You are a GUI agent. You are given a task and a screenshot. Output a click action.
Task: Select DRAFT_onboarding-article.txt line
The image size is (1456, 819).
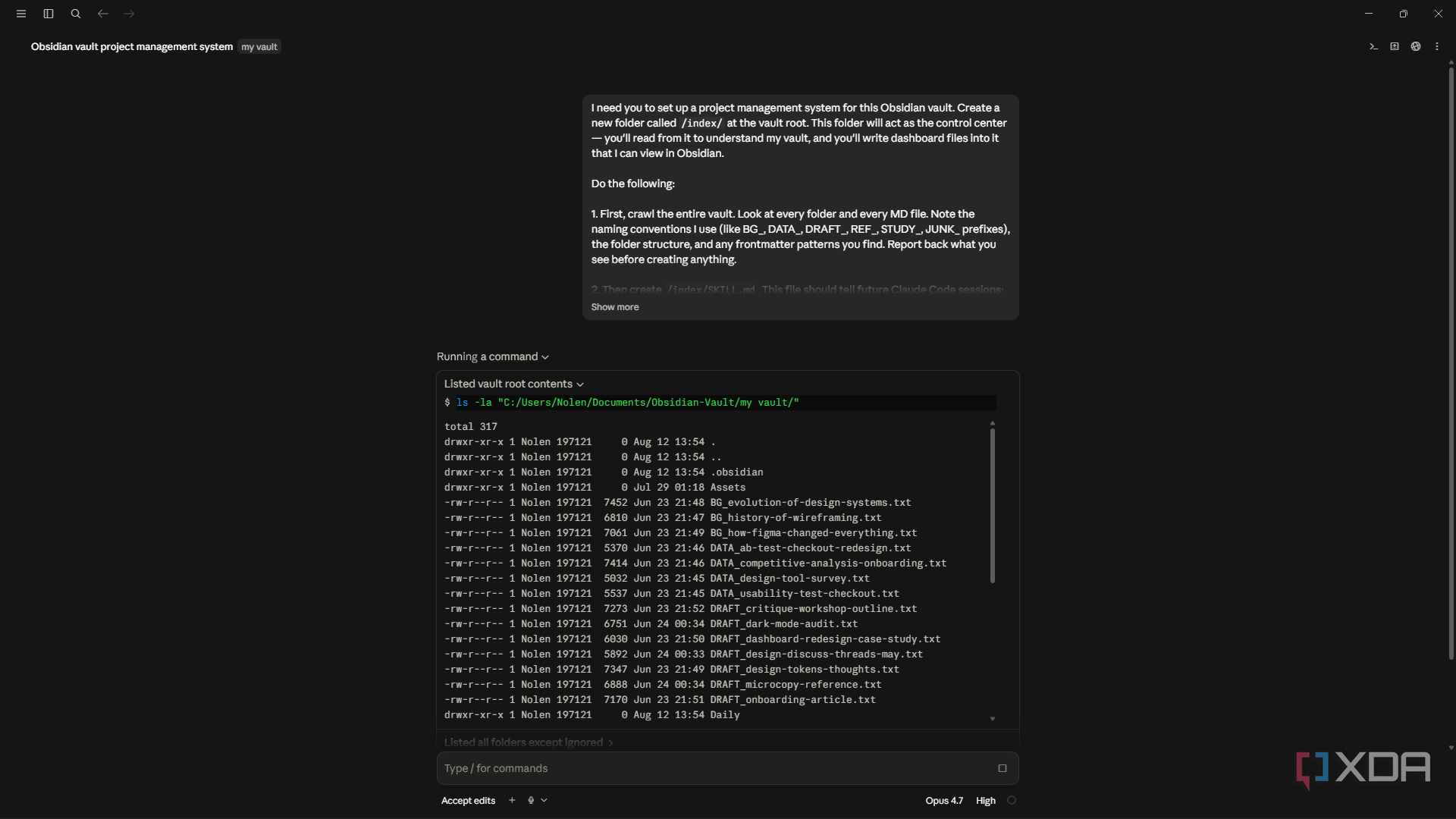click(x=660, y=700)
